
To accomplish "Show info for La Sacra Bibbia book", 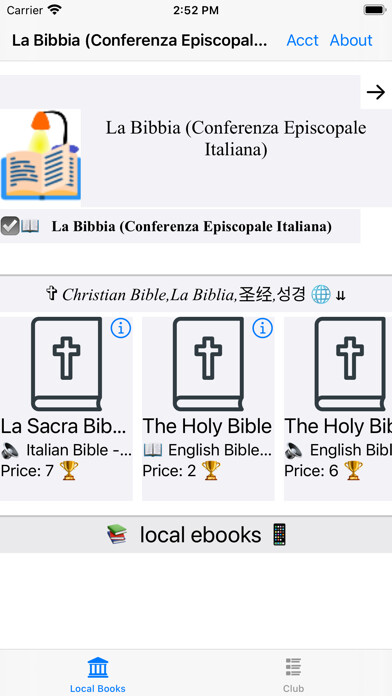I will click(x=121, y=328).
